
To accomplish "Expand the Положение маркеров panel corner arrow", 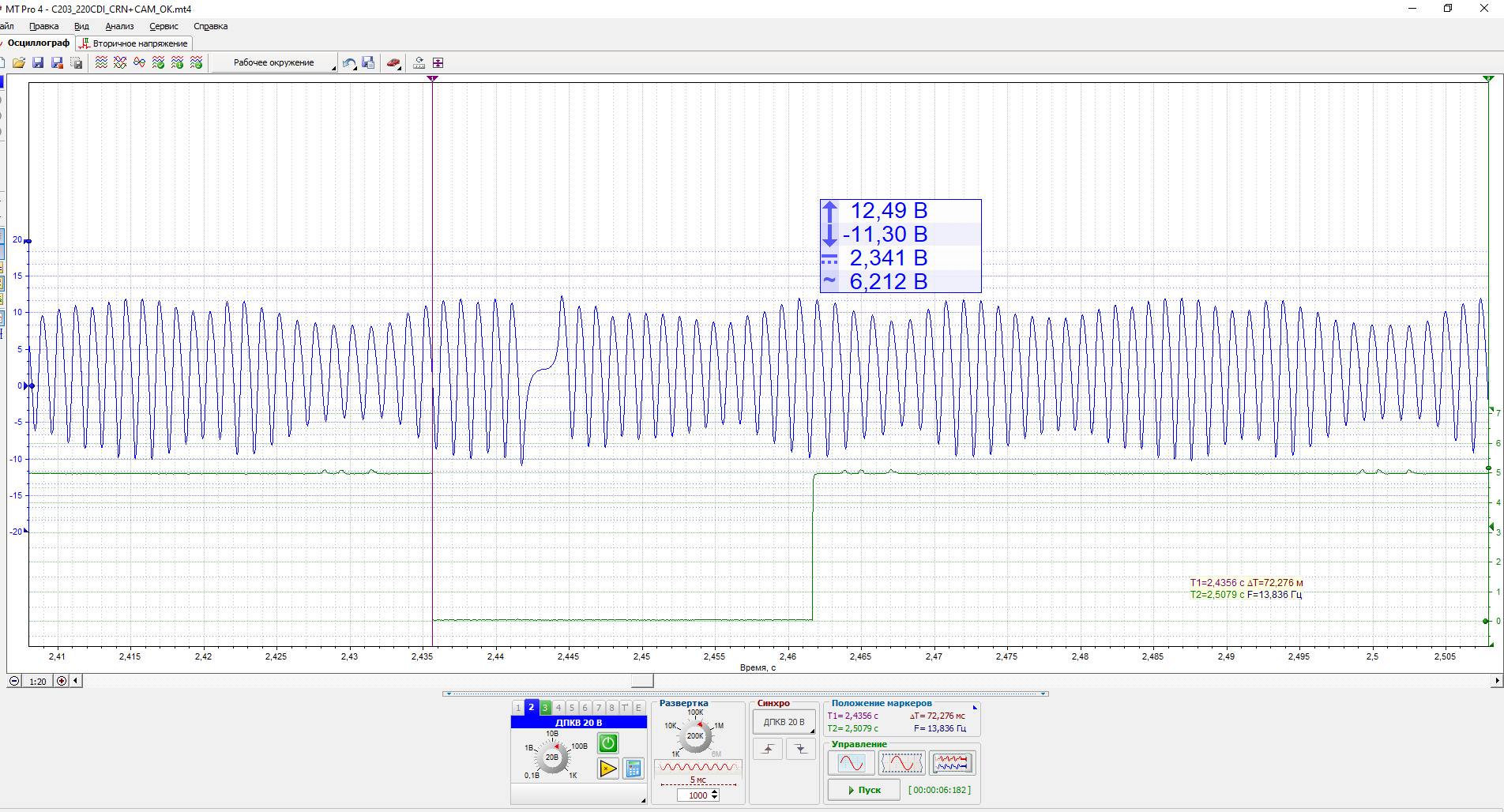I will 975,707.
